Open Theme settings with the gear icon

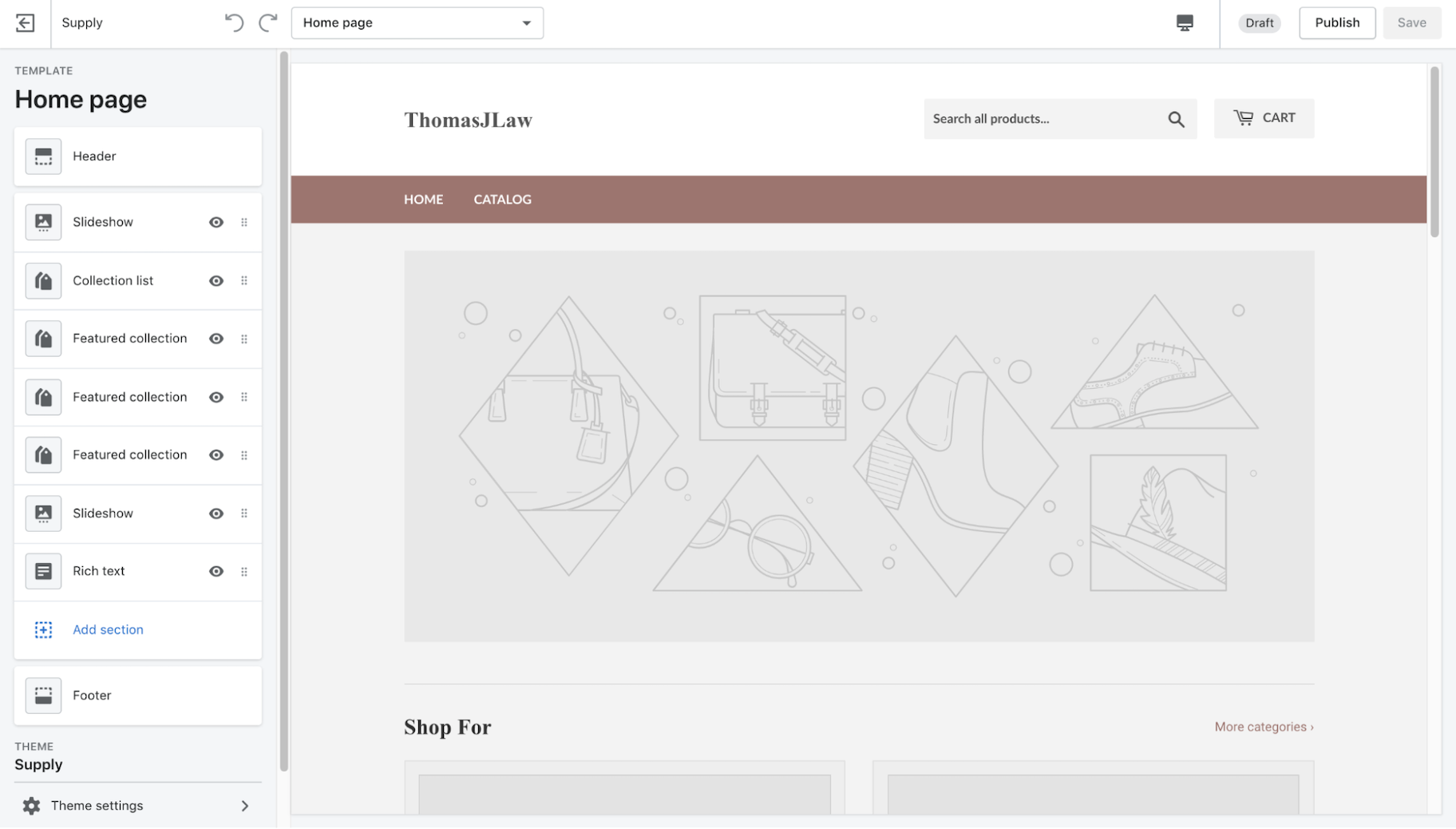31,805
